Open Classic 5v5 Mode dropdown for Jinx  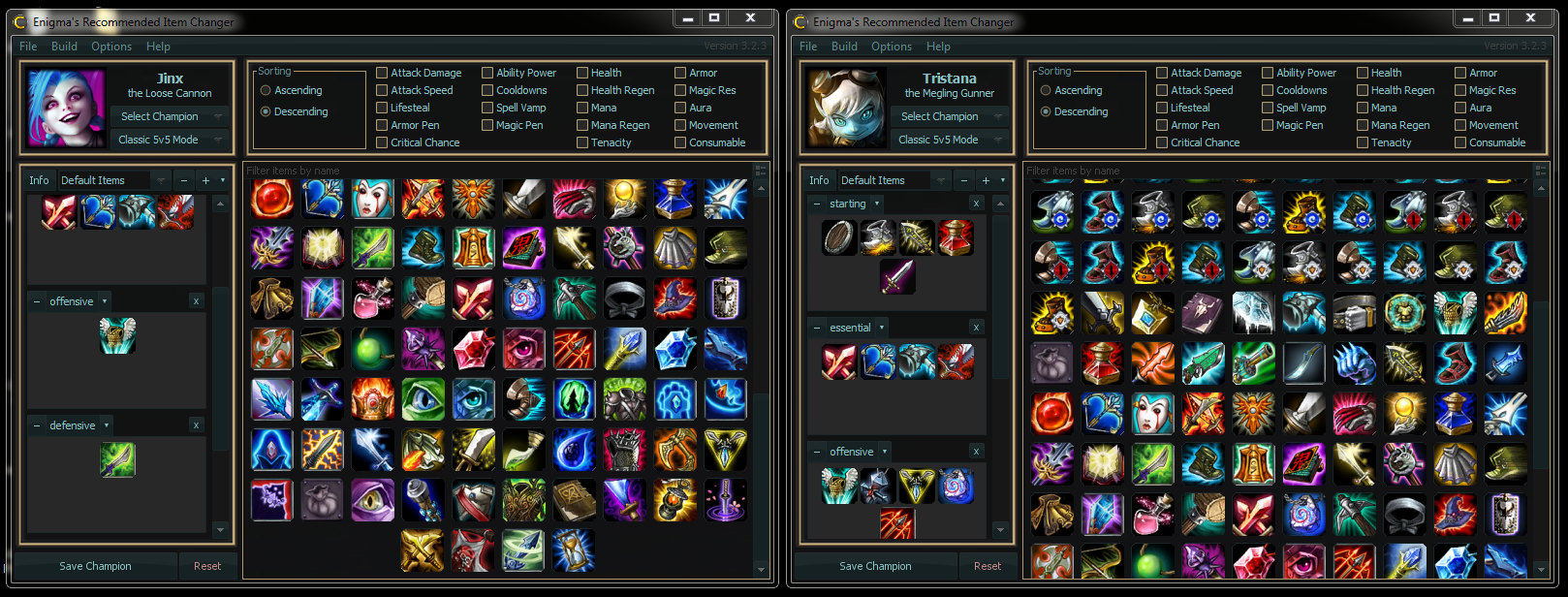pos(169,140)
